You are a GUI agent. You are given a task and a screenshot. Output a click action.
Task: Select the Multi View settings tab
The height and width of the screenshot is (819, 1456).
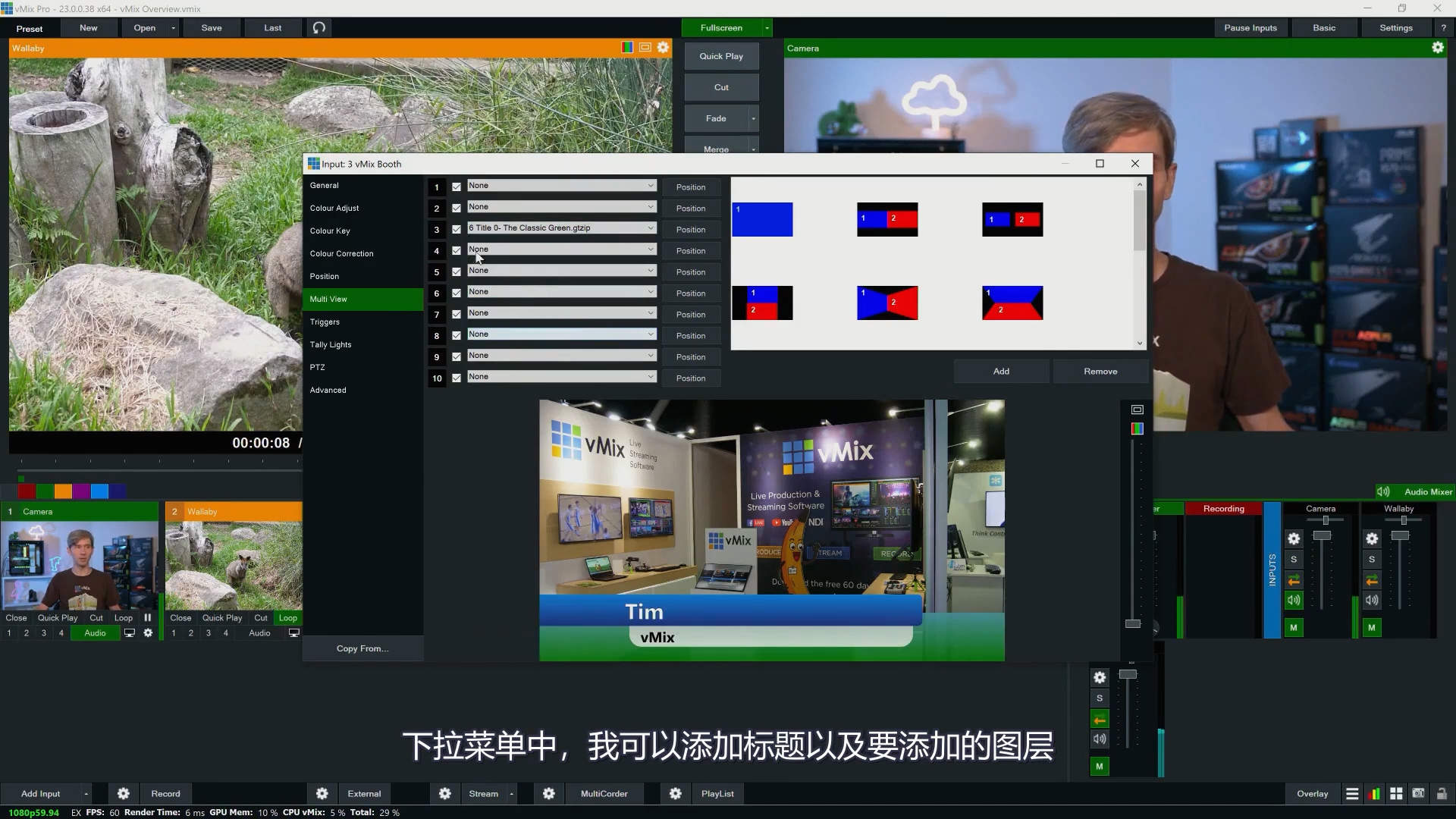[328, 299]
